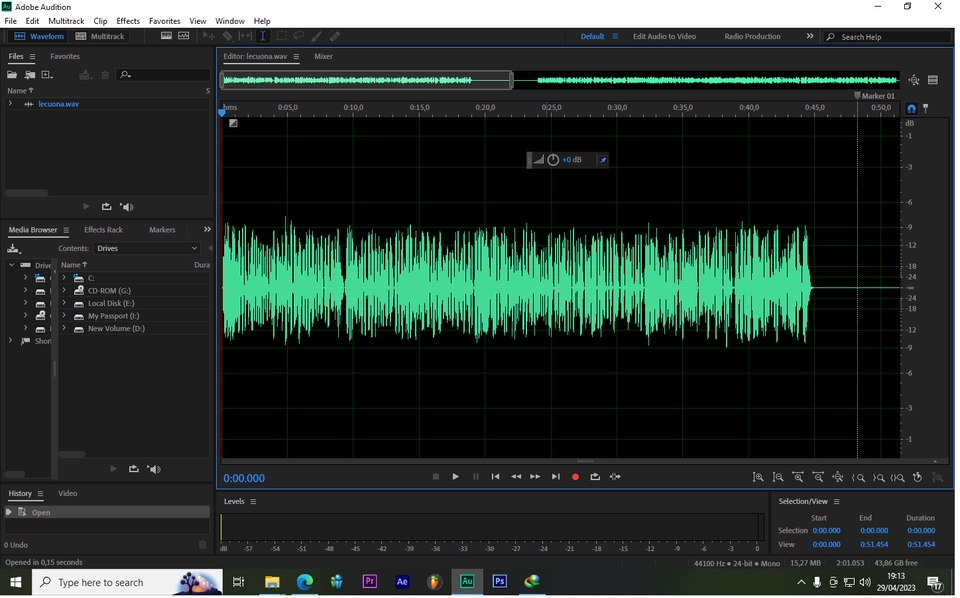Select Local Disk (E:) in Media Browser
Screen dimensions: 960x598
pyautogui.click(x=111, y=304)
